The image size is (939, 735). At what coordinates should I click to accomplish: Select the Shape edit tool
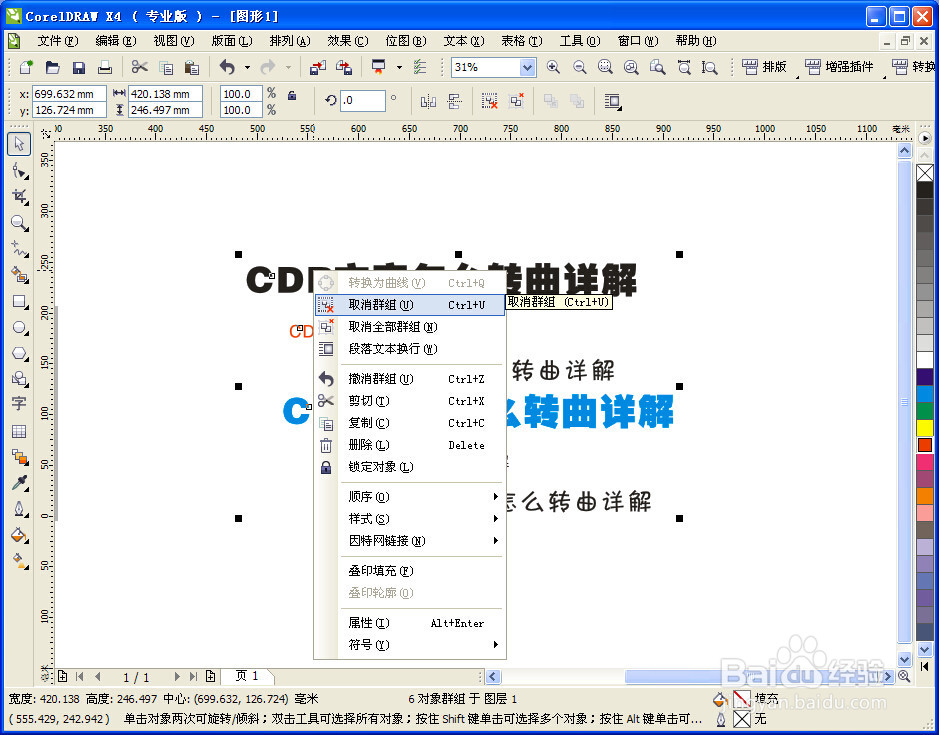click(x=19, y=171)
